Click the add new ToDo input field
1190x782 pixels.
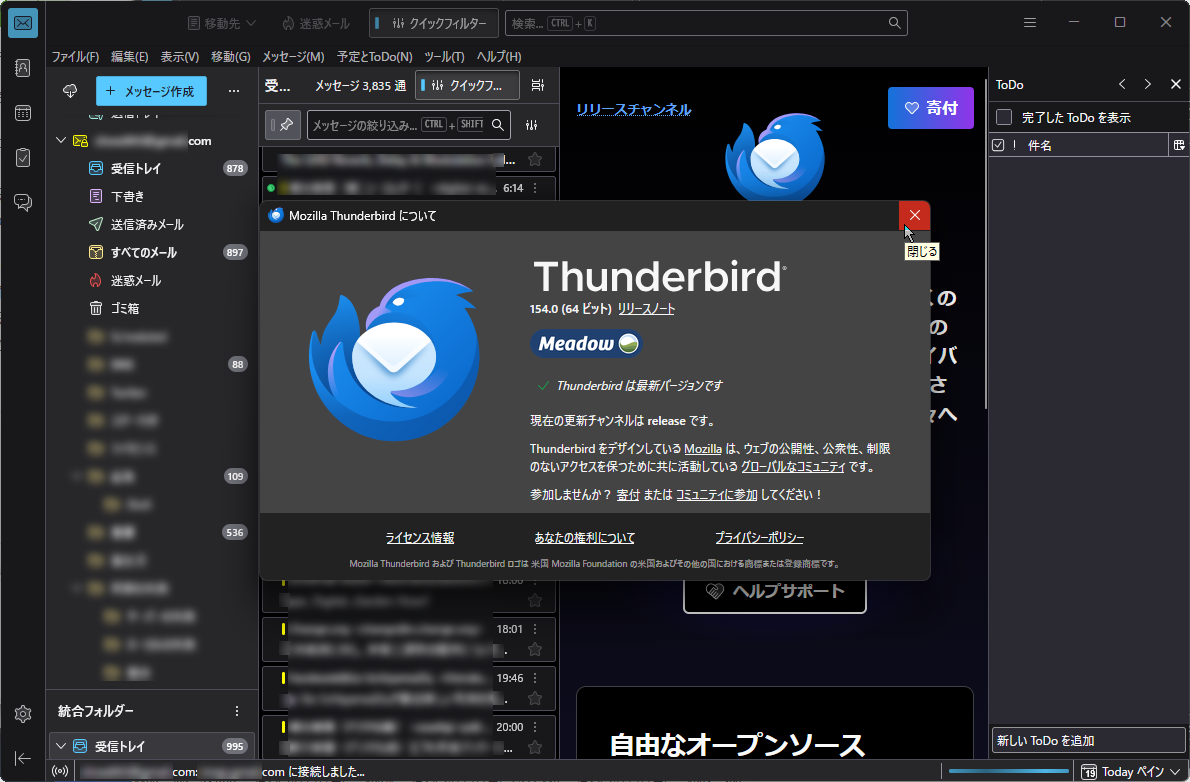point(1088,740)
